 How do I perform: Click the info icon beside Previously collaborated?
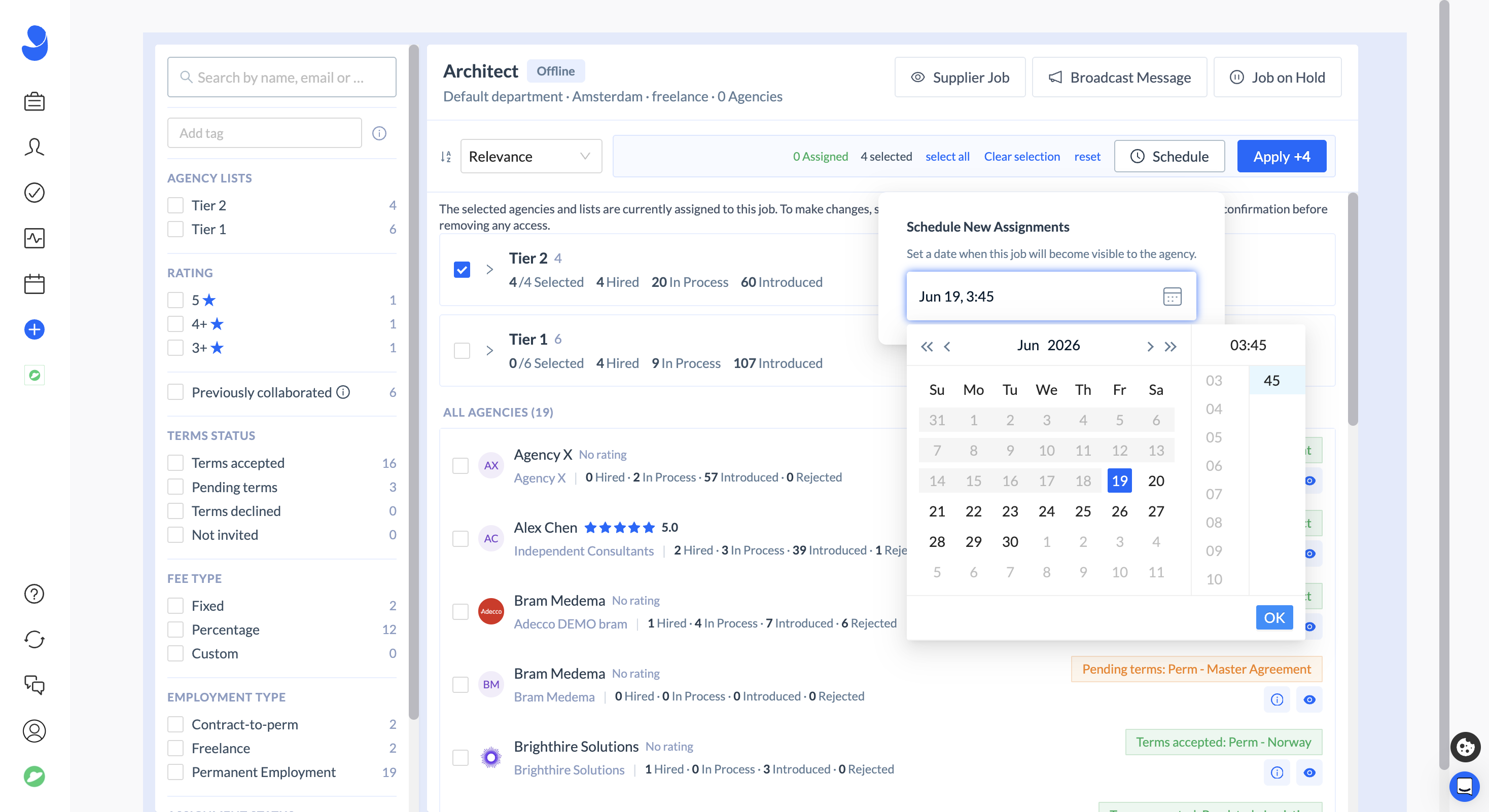point(343,392)
